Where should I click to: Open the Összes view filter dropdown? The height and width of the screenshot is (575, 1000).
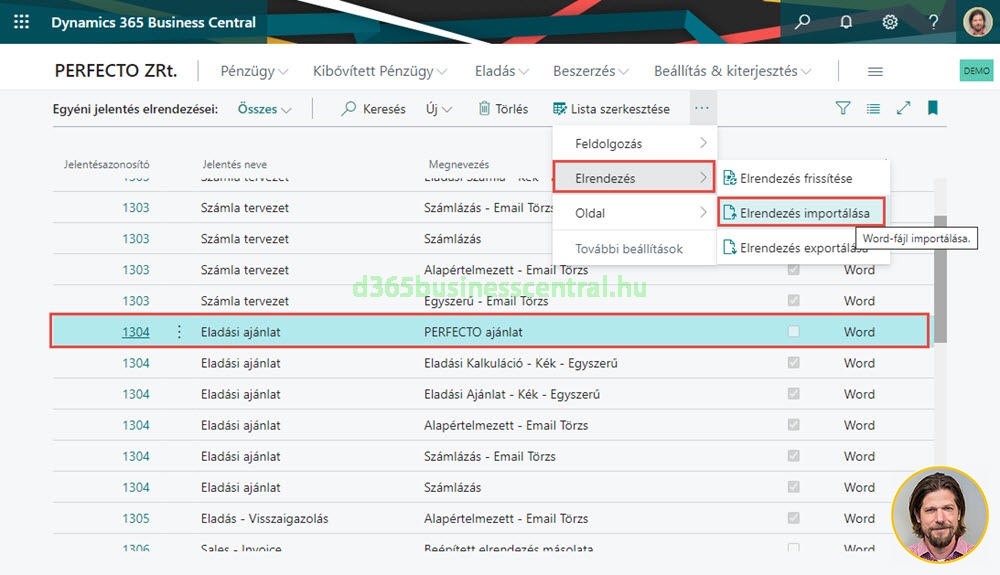(264, 109)
